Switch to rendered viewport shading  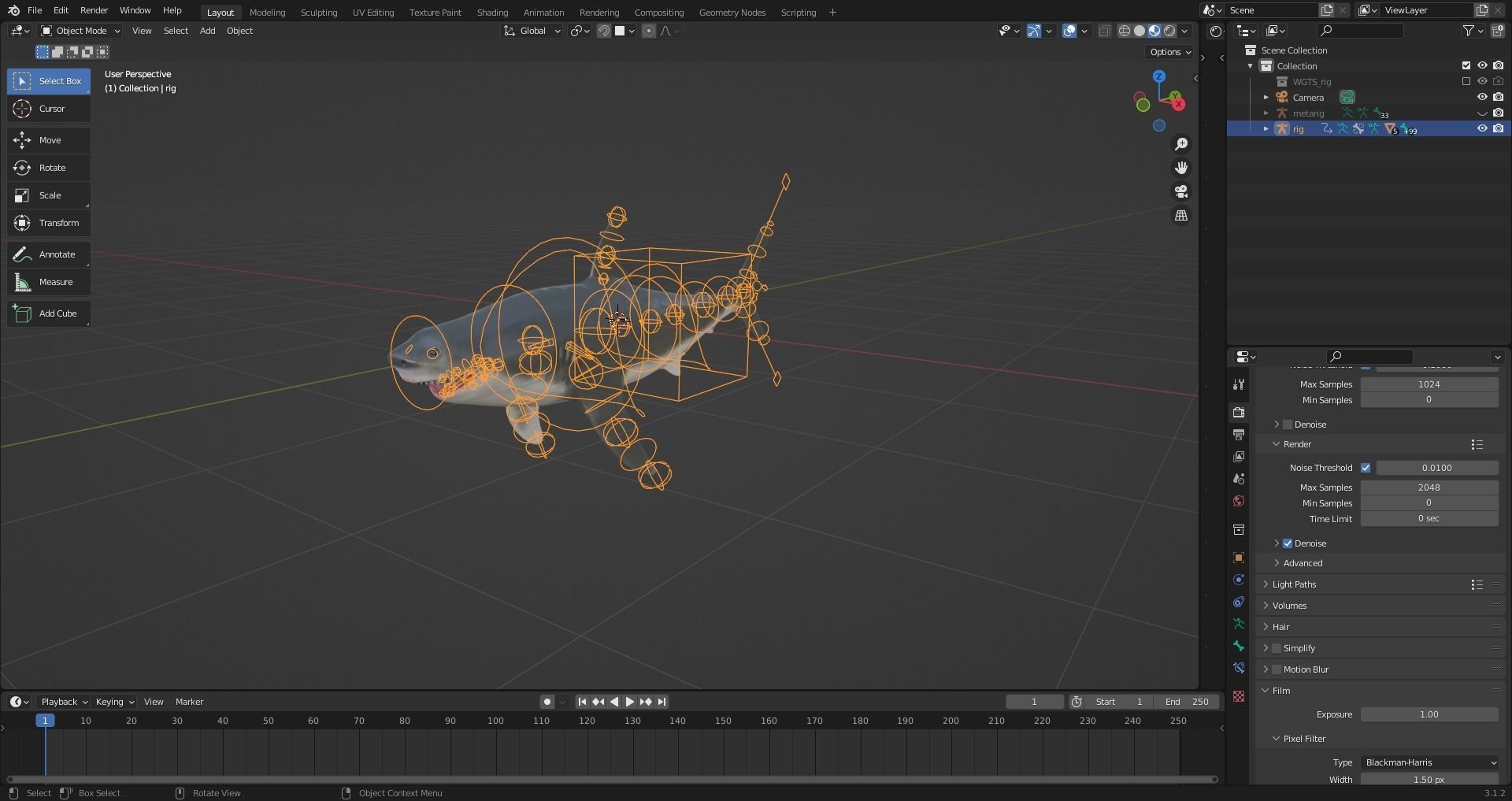coord(1169,31)
